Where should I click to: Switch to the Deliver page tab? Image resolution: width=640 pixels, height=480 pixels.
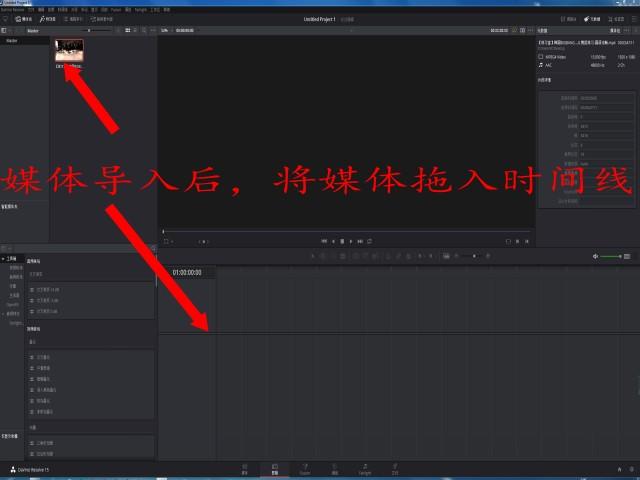pos(395,469)
